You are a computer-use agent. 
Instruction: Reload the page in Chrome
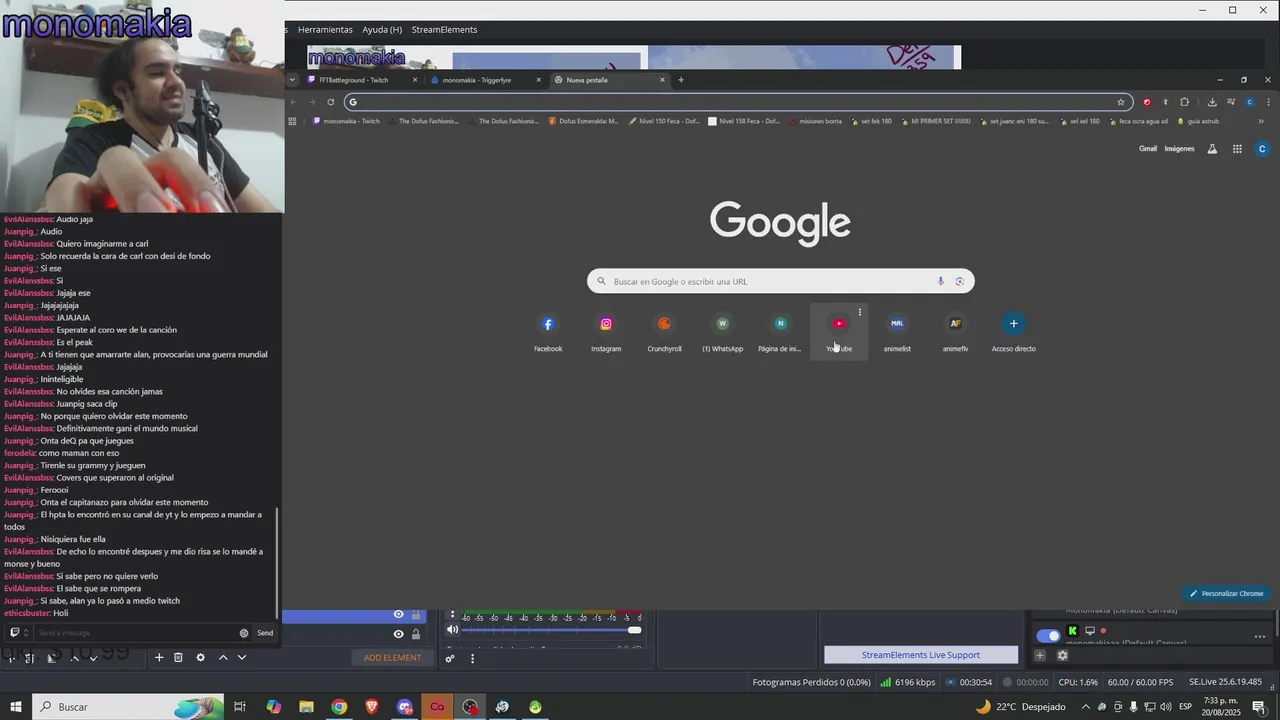pyautogui.click(x=330, y=102)
